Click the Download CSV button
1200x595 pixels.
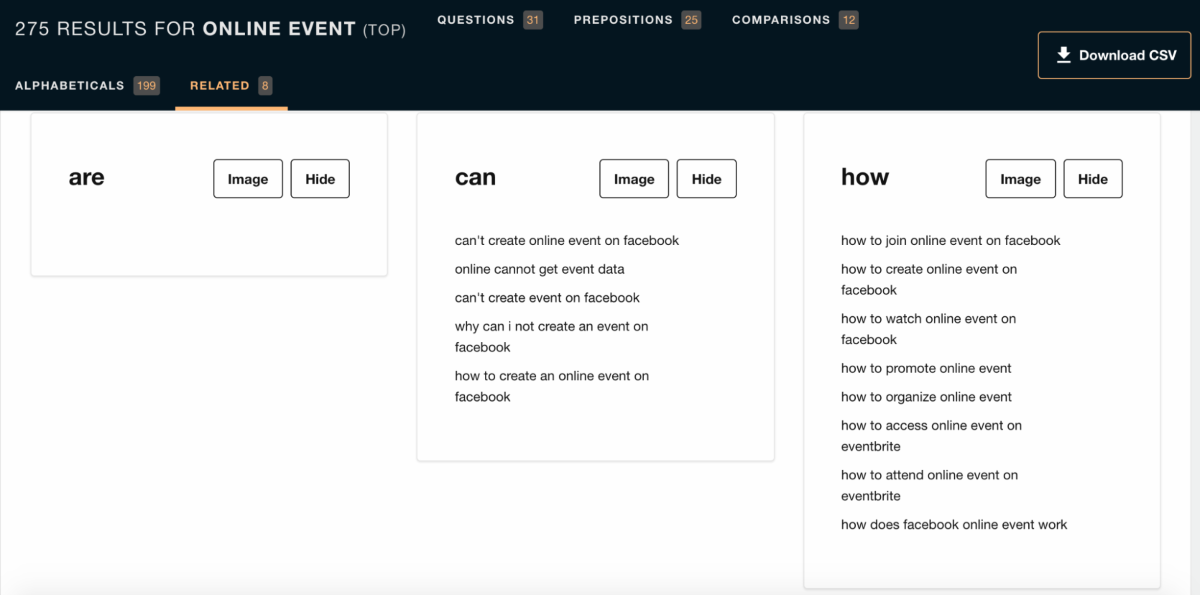[x=1115, y=55]
